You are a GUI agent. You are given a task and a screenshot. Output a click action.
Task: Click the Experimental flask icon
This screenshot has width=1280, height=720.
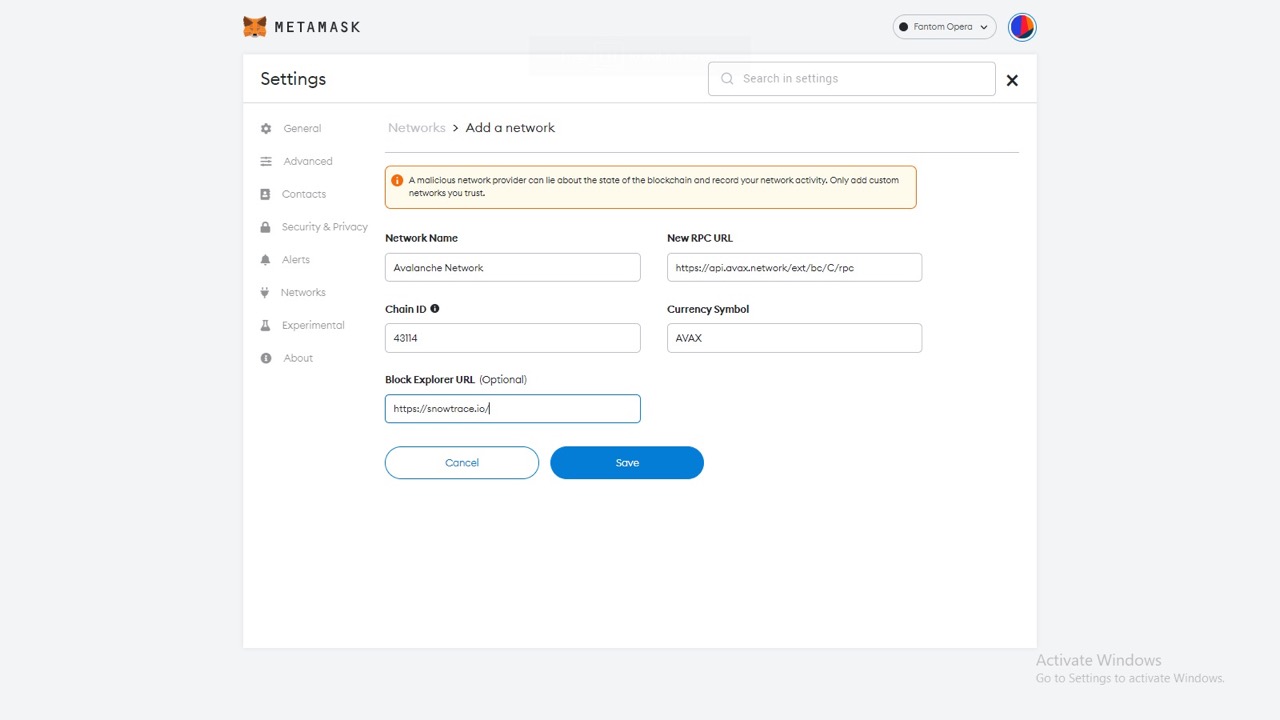click(265, 326)
